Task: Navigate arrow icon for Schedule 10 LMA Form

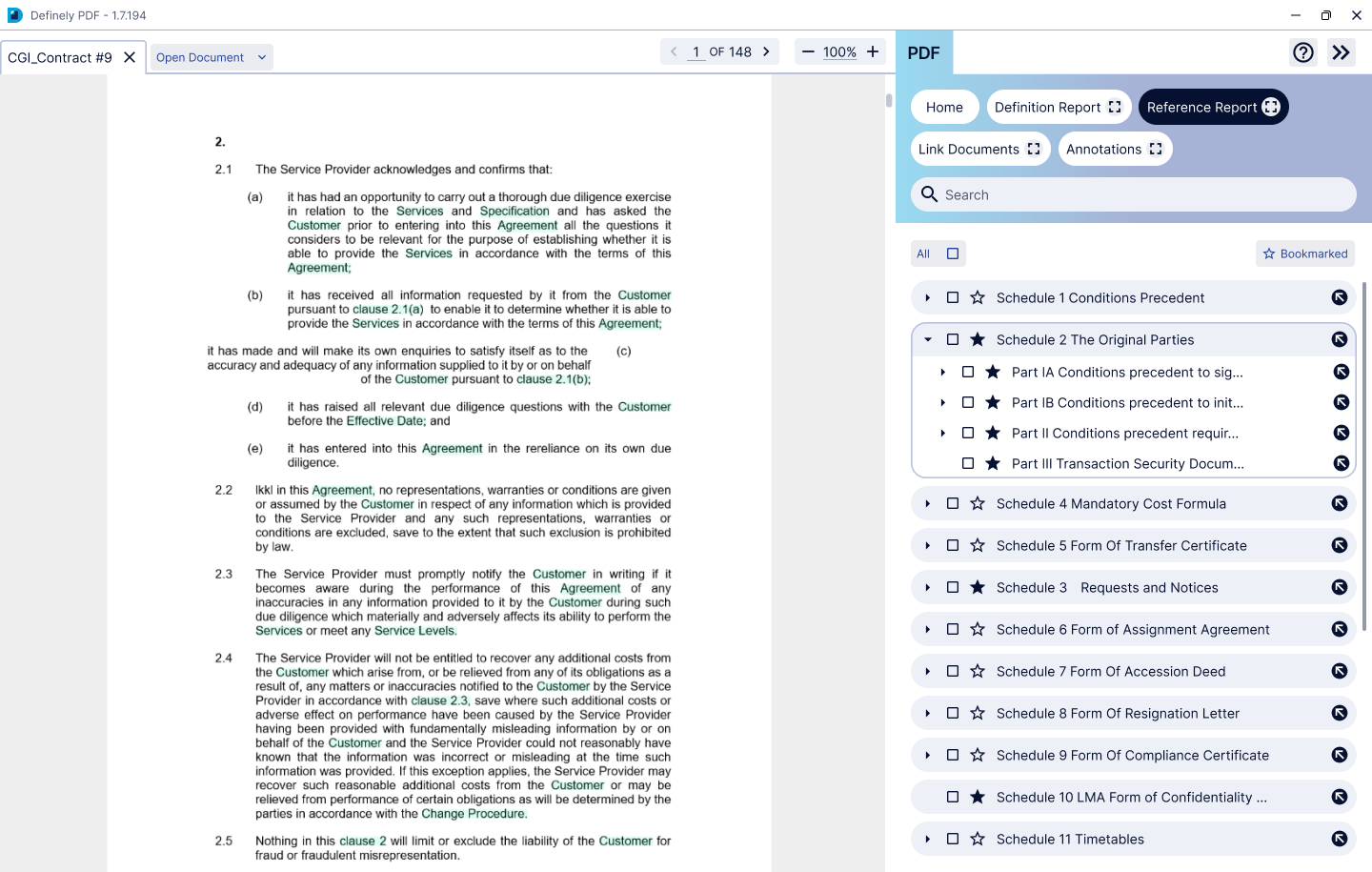Action: 1340,797
